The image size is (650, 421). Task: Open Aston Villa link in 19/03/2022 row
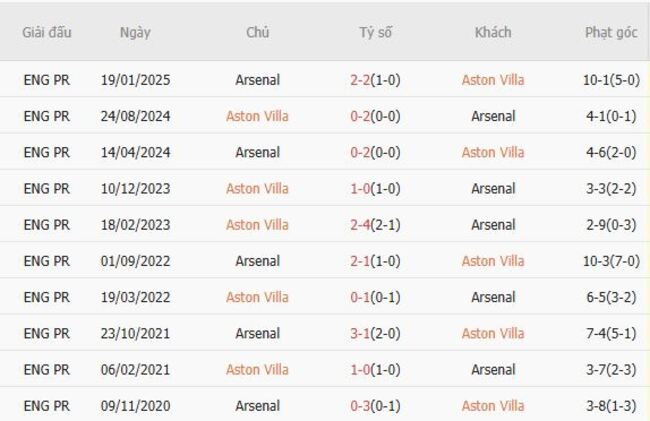(x=257, y=297)
